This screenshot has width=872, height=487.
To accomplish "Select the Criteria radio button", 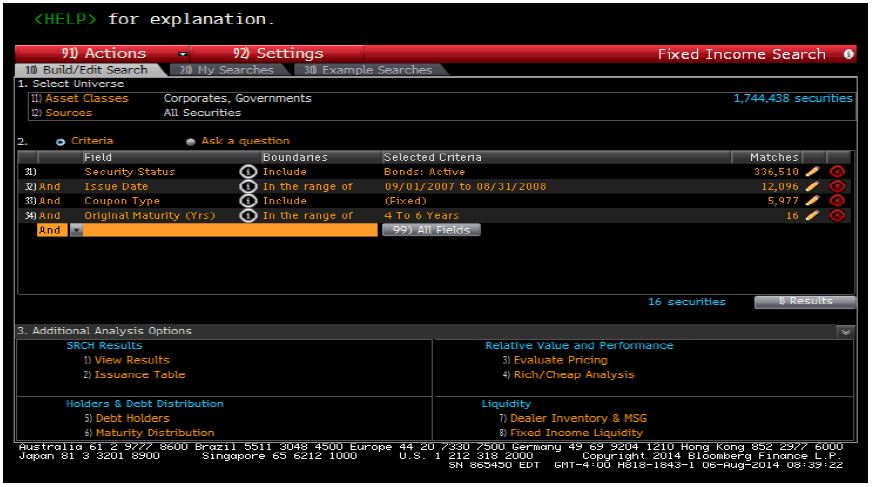I will [61, 141].
